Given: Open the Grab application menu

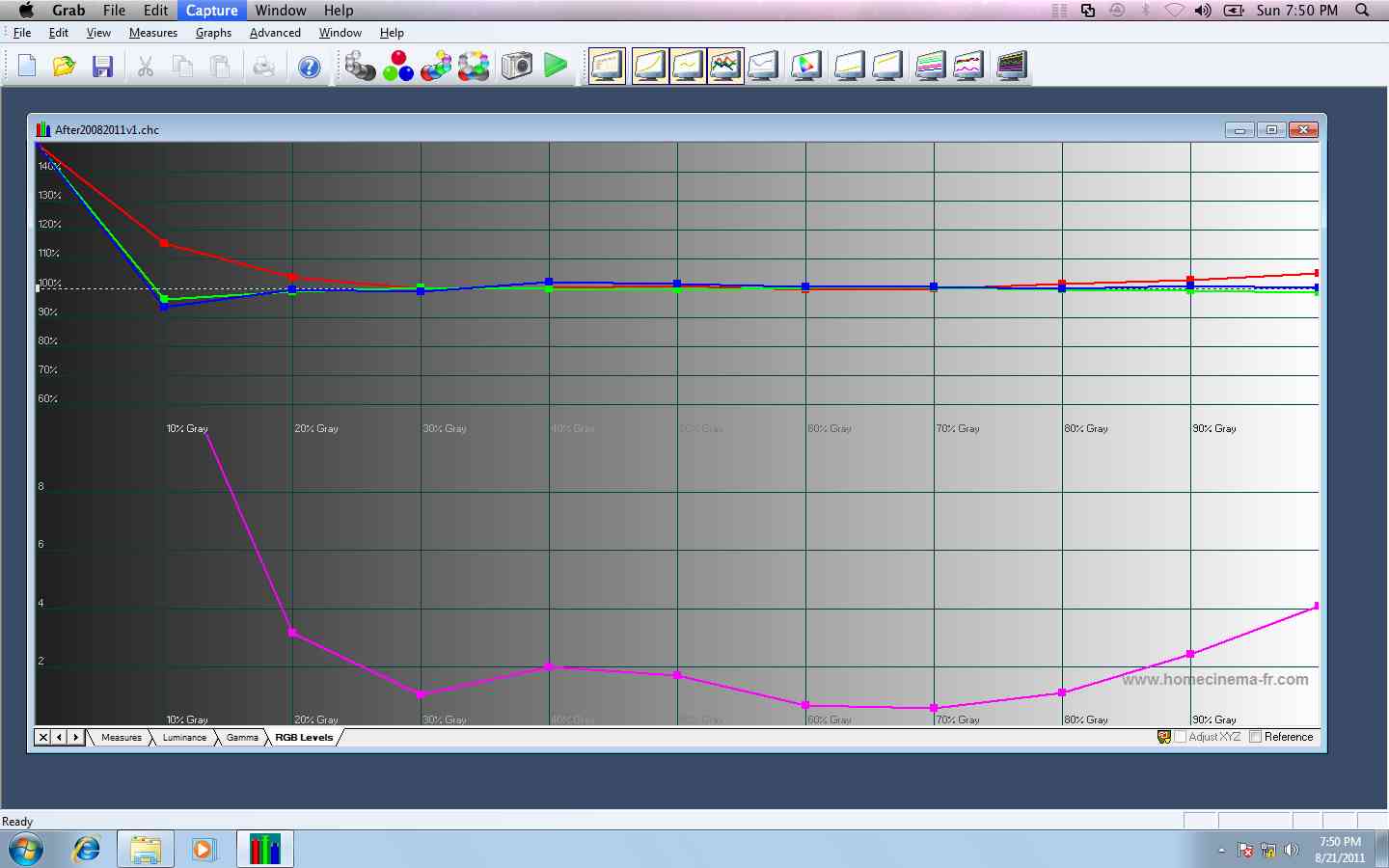Looking at the screenshot, I should 68,11.
